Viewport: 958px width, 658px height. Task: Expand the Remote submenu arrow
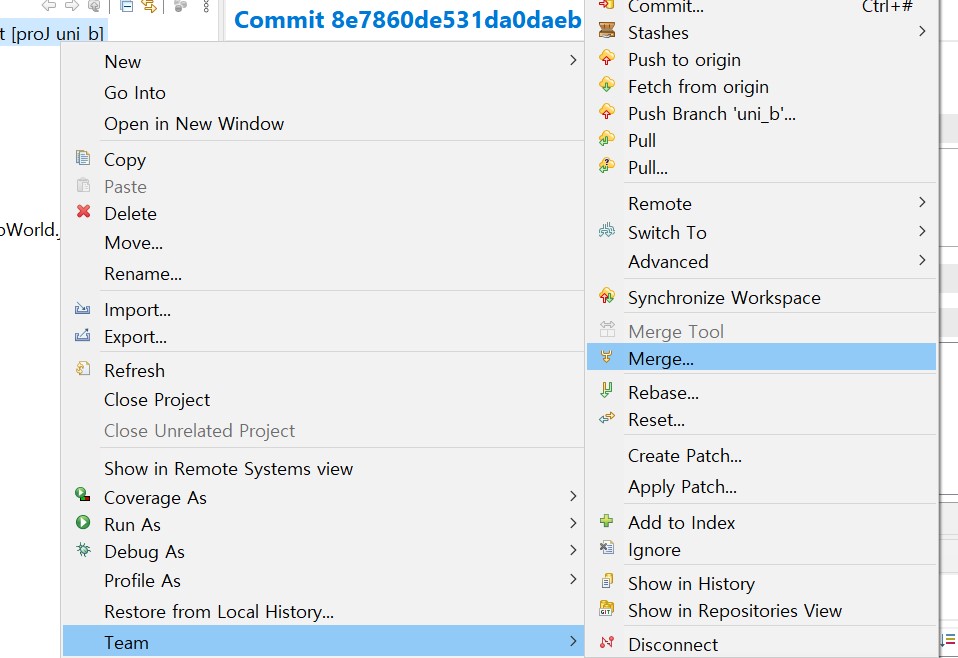click(923, 202)
